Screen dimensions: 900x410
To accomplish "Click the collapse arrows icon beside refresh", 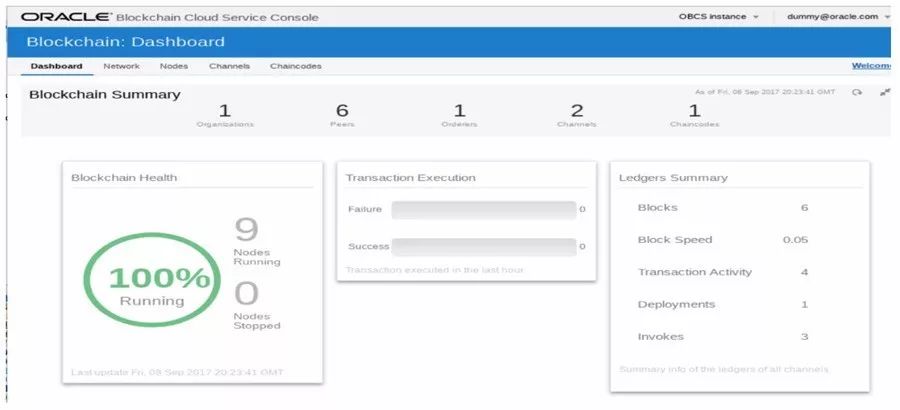I will [x=885, y=92].
